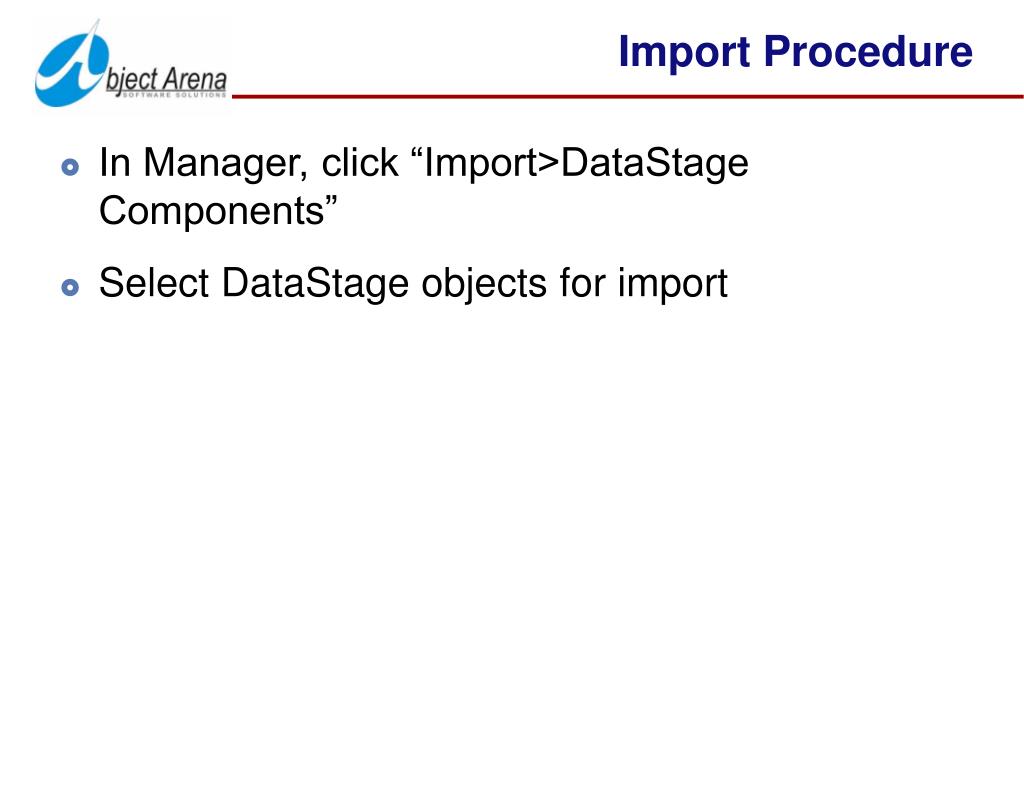Click the red horizontal divider line
This screenshot has width=1024, height=791.
(x=628, y=97)
